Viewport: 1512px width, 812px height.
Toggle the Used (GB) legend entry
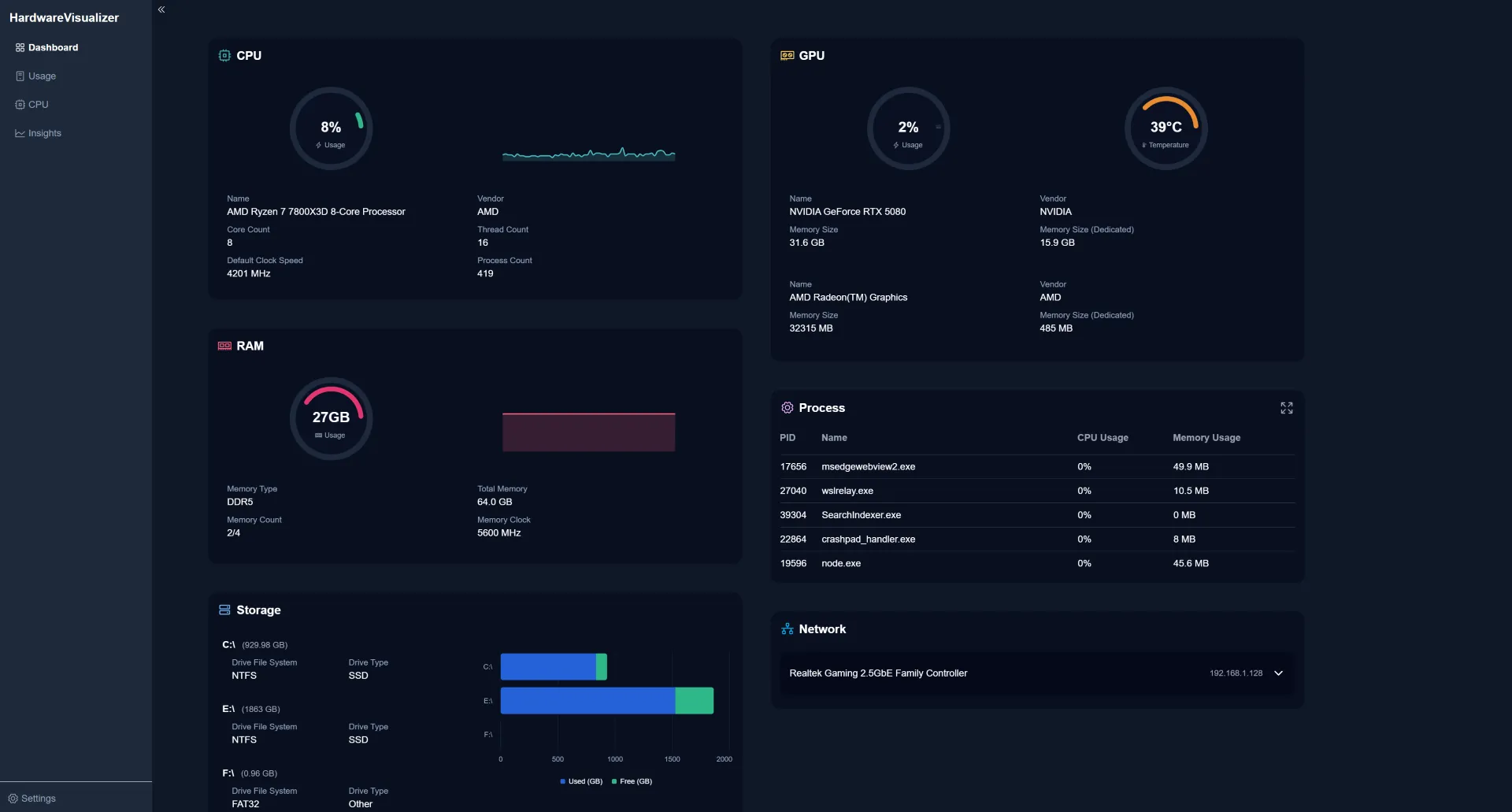click(x=580, y=781)
